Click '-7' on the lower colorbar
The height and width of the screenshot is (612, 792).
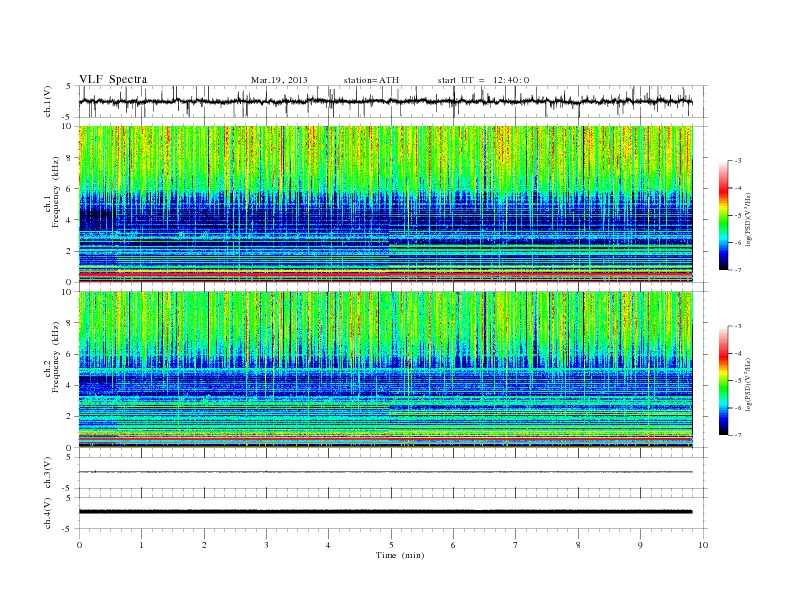(738, 435)
